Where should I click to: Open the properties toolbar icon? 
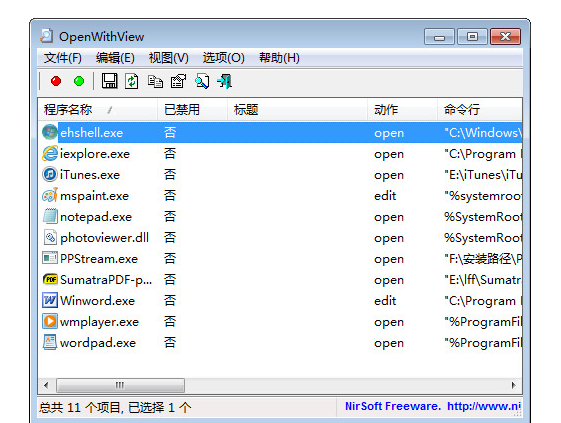(179, 81)
